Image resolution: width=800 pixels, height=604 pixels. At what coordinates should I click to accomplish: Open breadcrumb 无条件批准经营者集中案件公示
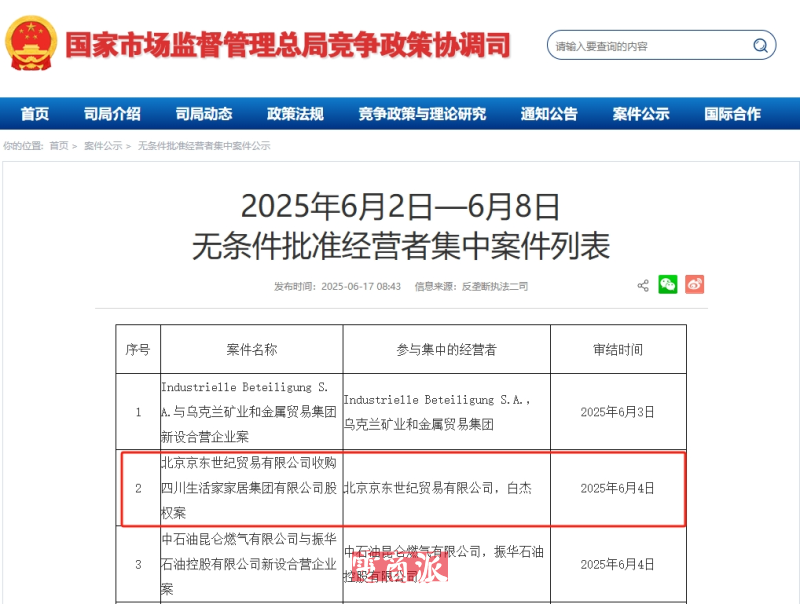pos(204,146)
